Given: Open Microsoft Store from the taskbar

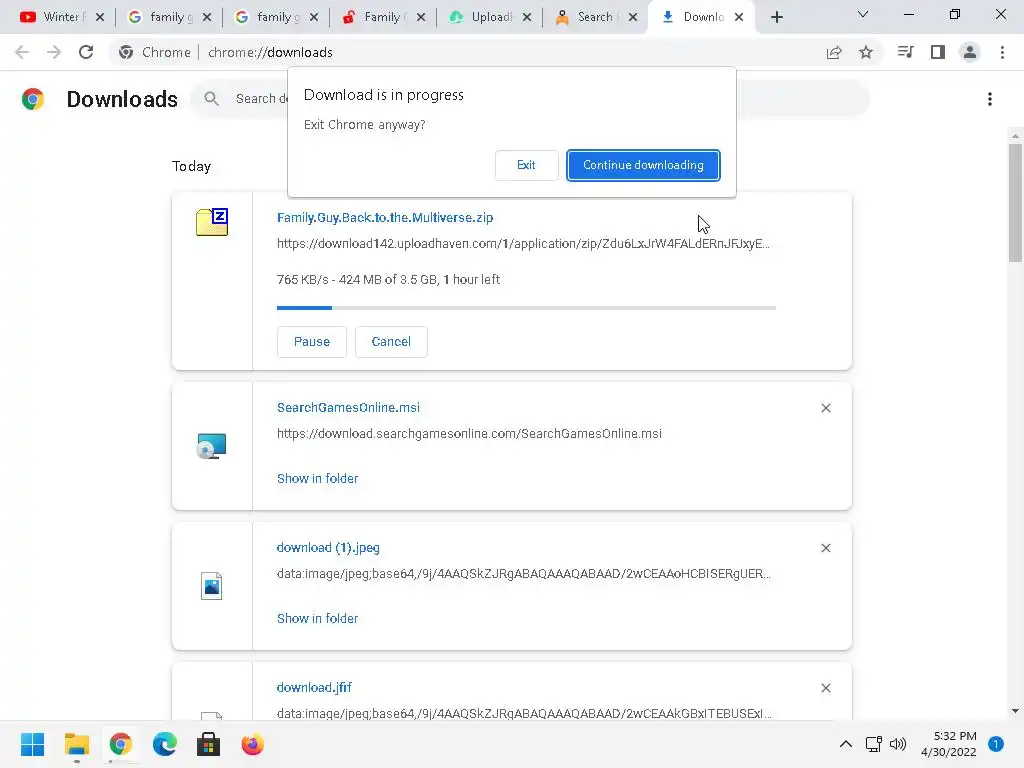Looking at the screenshot, I should (208, 744).
